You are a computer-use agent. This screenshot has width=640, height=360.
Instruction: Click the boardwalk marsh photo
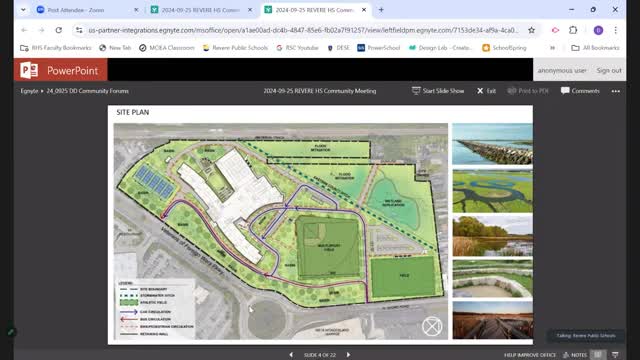[x=492, y=320]
